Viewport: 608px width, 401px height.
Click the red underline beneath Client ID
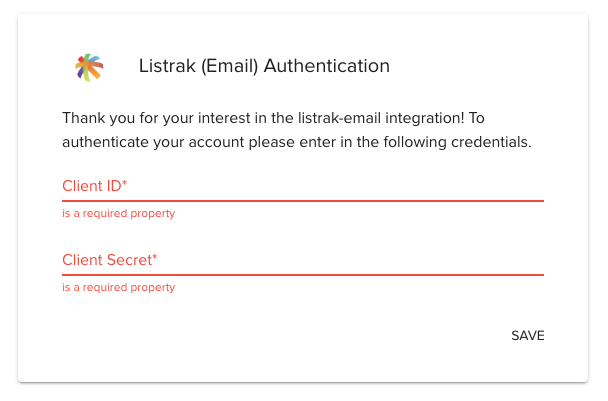pyautogui.click(x=302, y=201)
